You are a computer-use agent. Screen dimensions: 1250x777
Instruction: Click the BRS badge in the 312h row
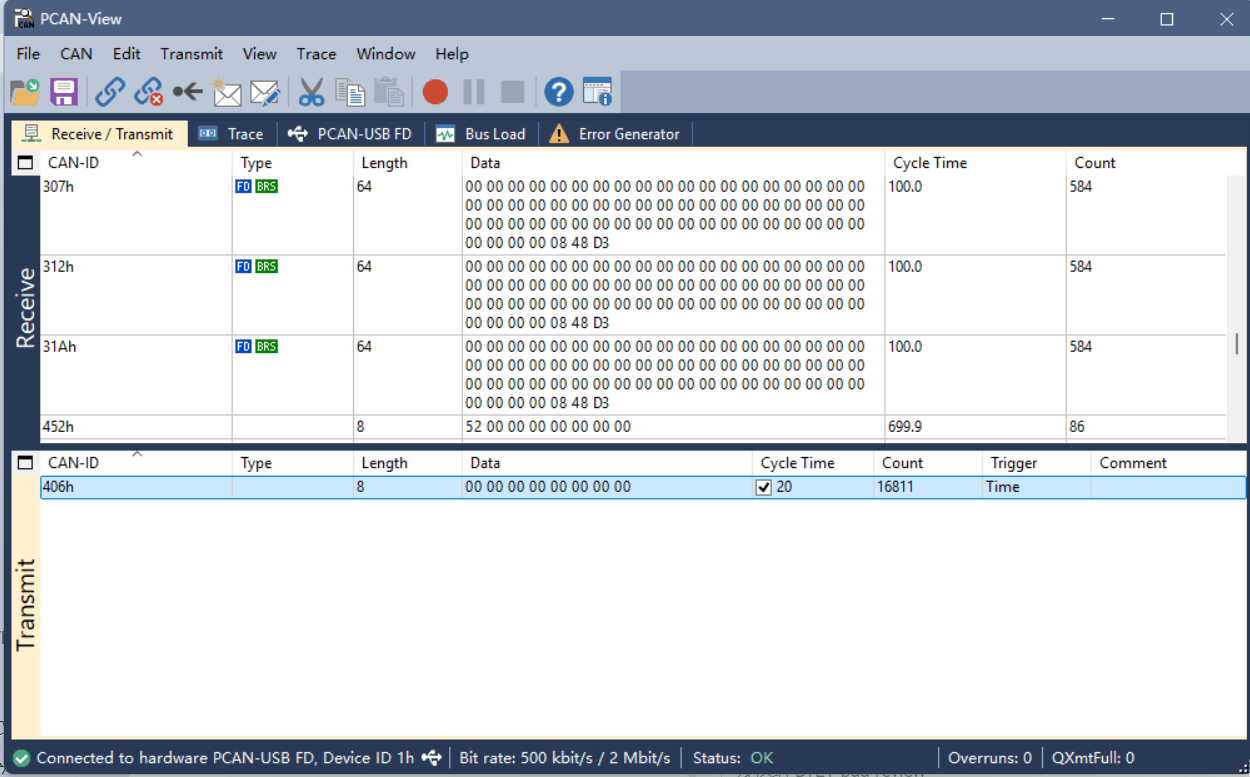click(266, 267)
